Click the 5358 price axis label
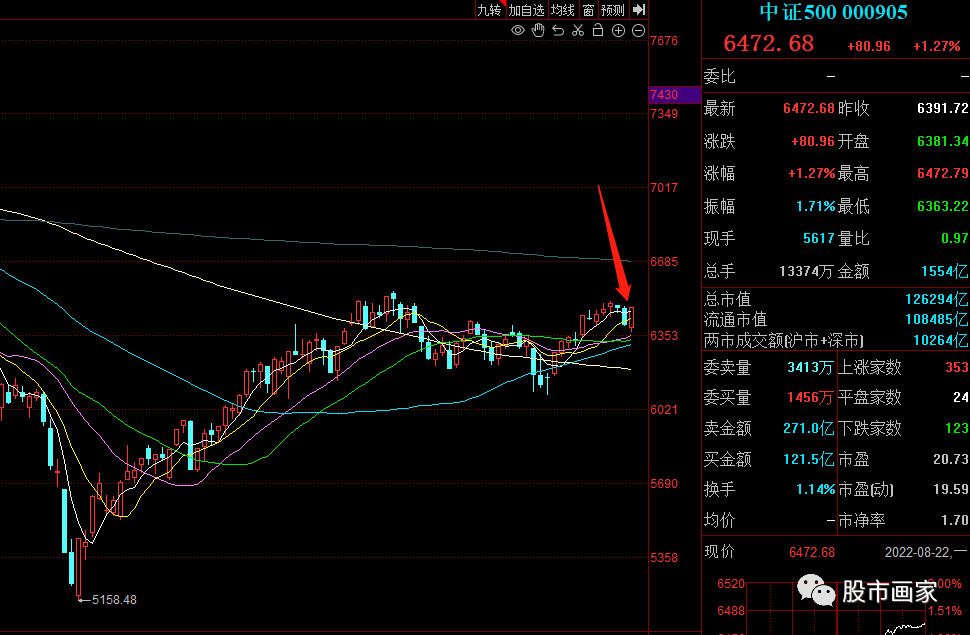Screen dimensions: 970x635 [x=664, y=558]
